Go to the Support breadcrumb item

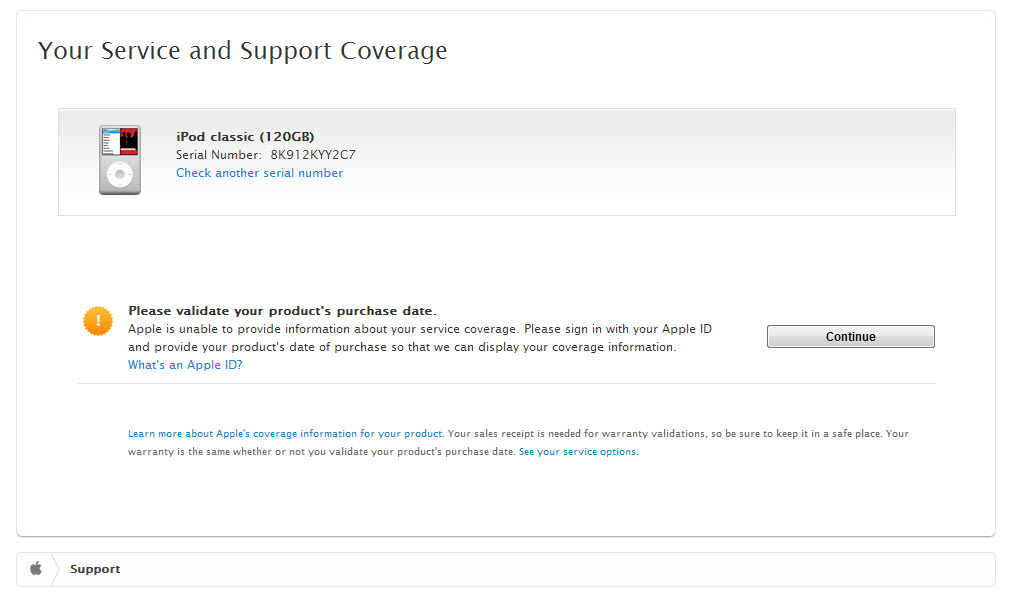point(95,569)
